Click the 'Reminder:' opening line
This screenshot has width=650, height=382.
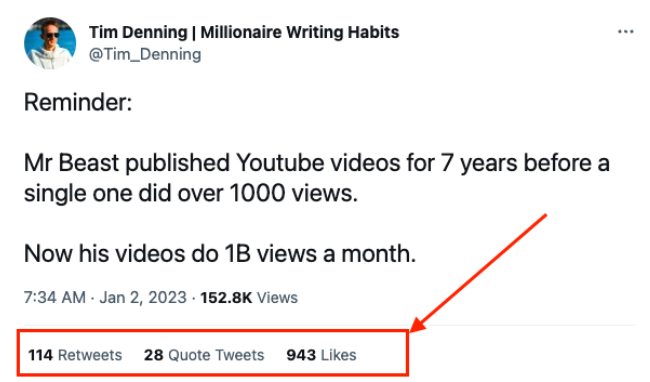(x=78, y=102)
